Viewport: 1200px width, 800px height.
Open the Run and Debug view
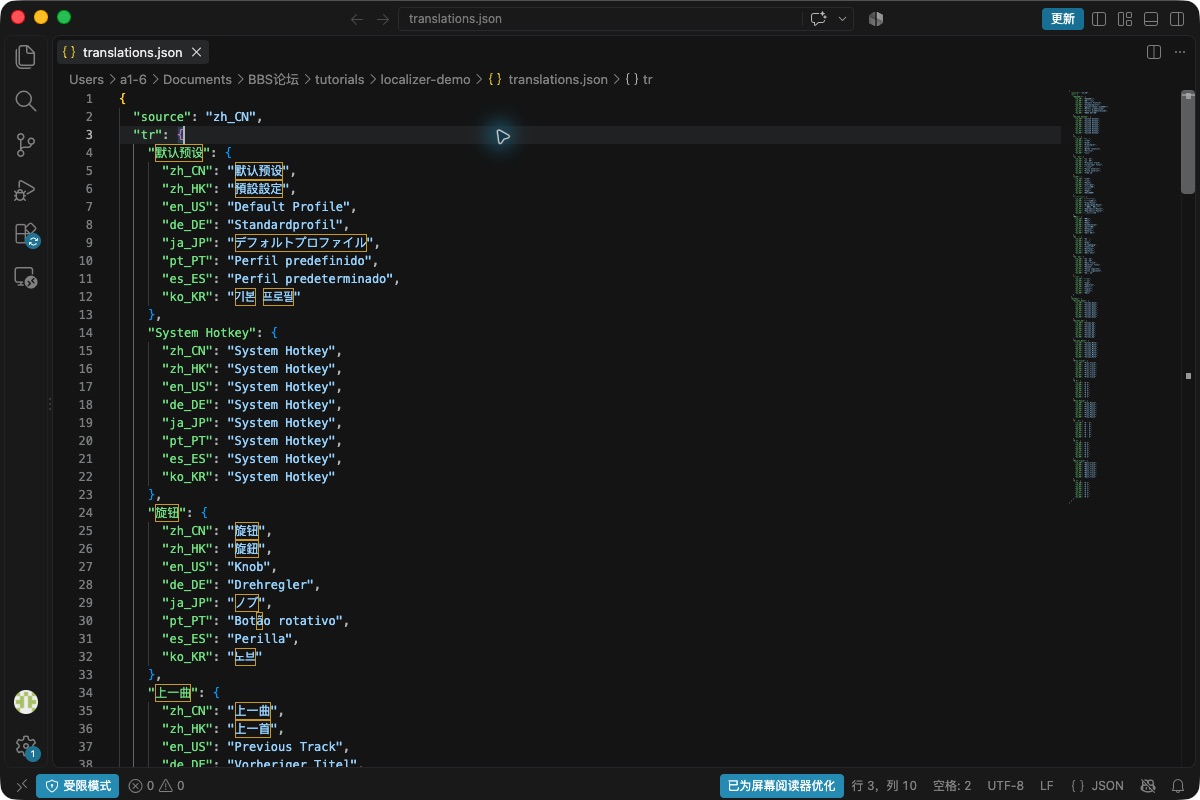[x=26, y=189]
